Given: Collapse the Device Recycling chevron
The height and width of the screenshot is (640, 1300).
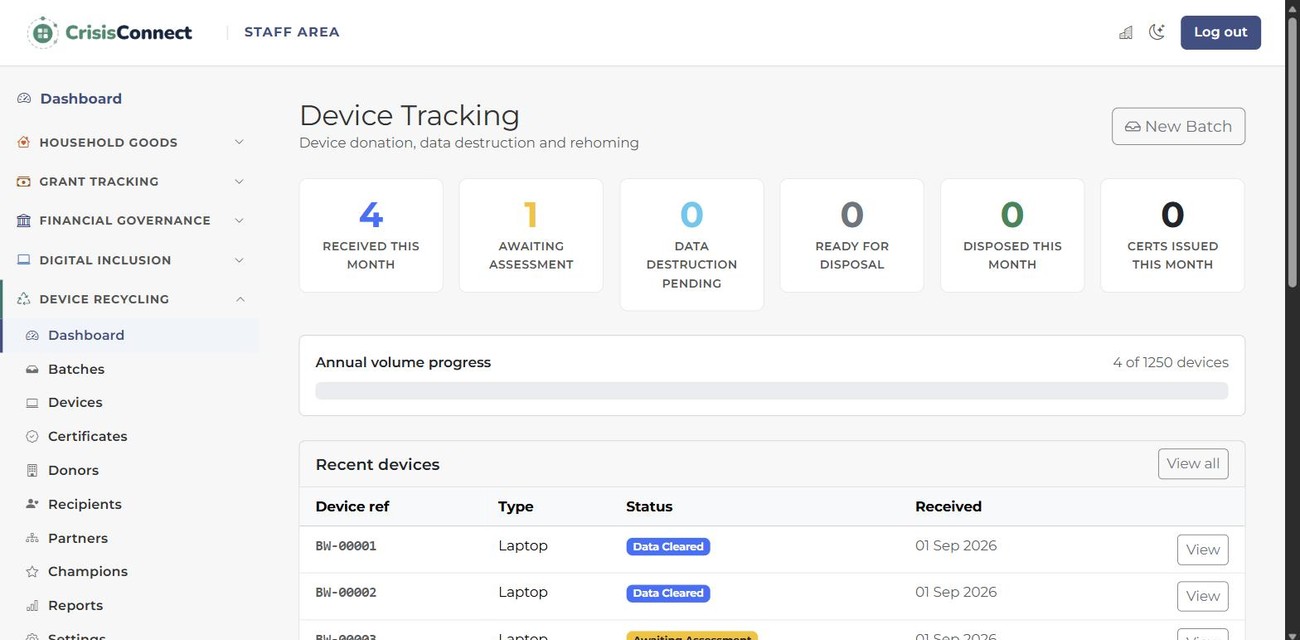Looking at the screenshot, I should pos(239,299).
